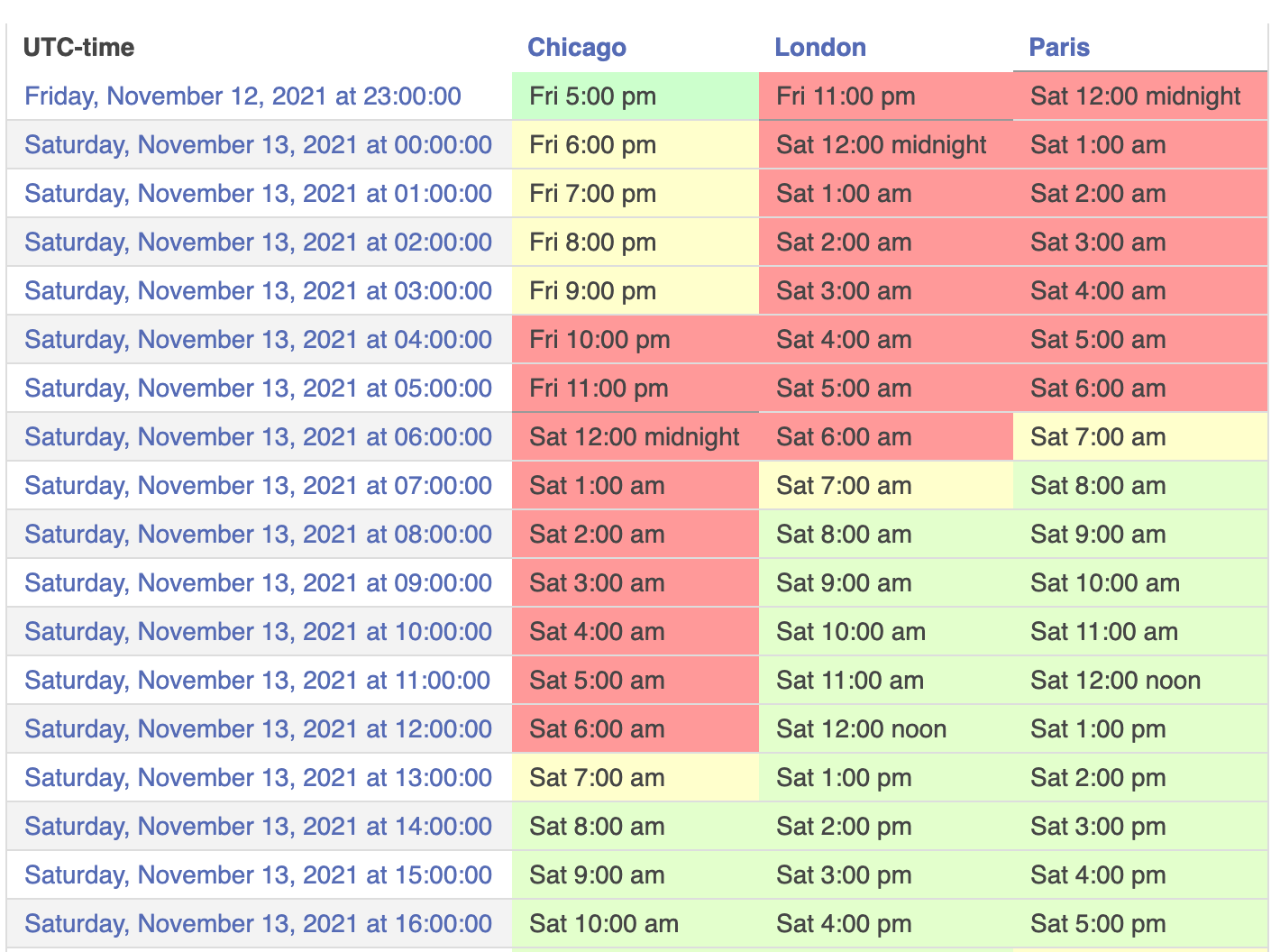Click the UTC-time column header
1271x952 pixels.
(78, 48)
